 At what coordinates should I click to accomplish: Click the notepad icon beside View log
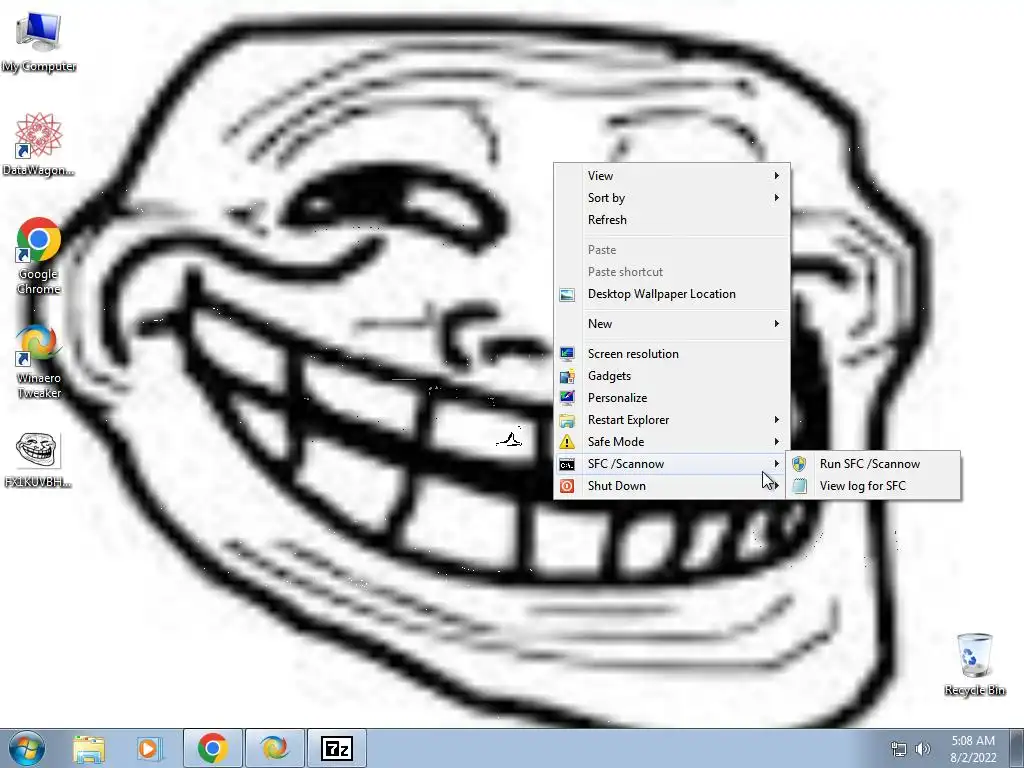point(799,486)
